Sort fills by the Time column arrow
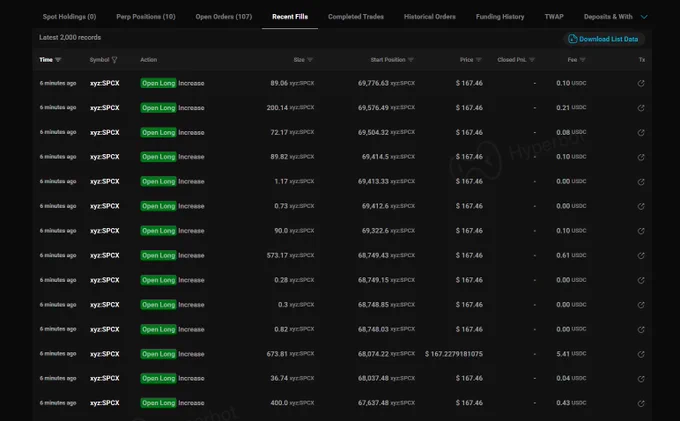680x421 pixels. (x=58, y=60)
